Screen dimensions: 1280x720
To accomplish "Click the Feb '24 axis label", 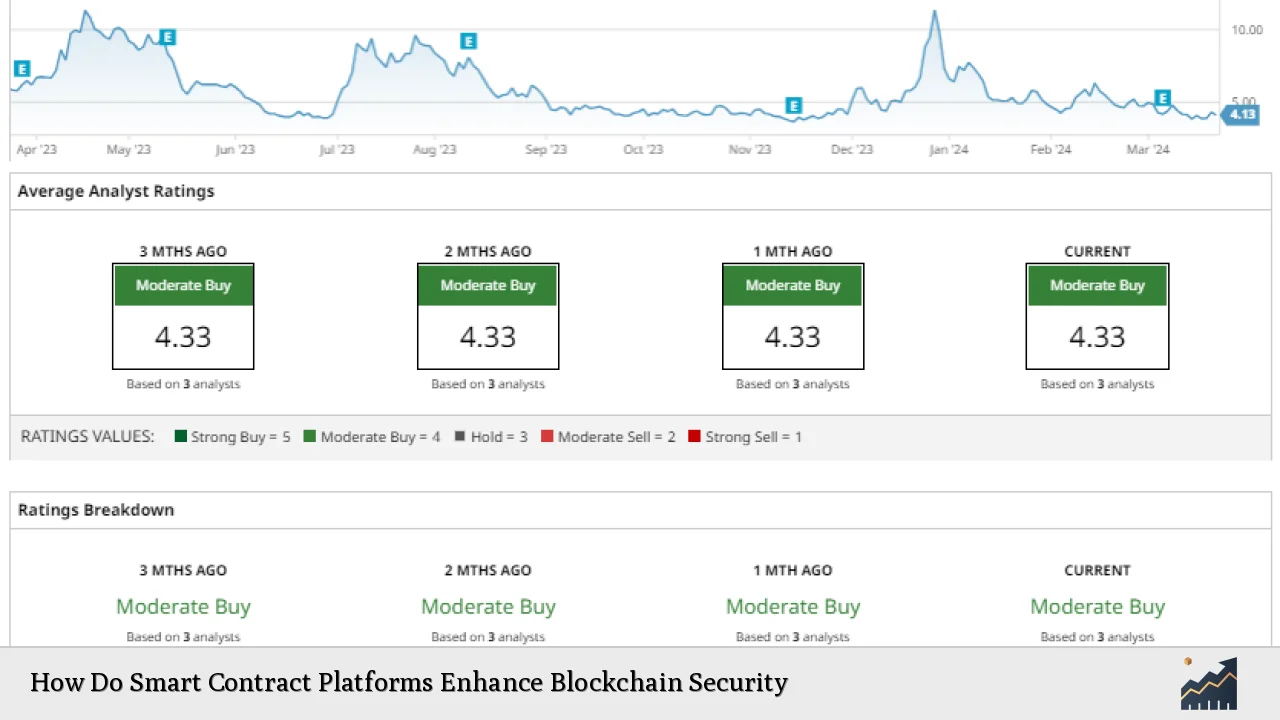I will tap(1051, 150).
